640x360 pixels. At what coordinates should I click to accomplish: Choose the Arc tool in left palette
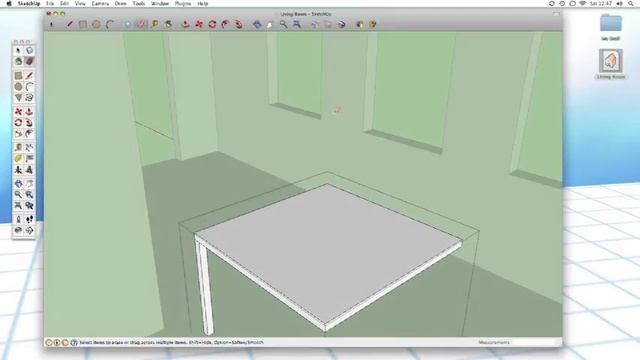29,87
